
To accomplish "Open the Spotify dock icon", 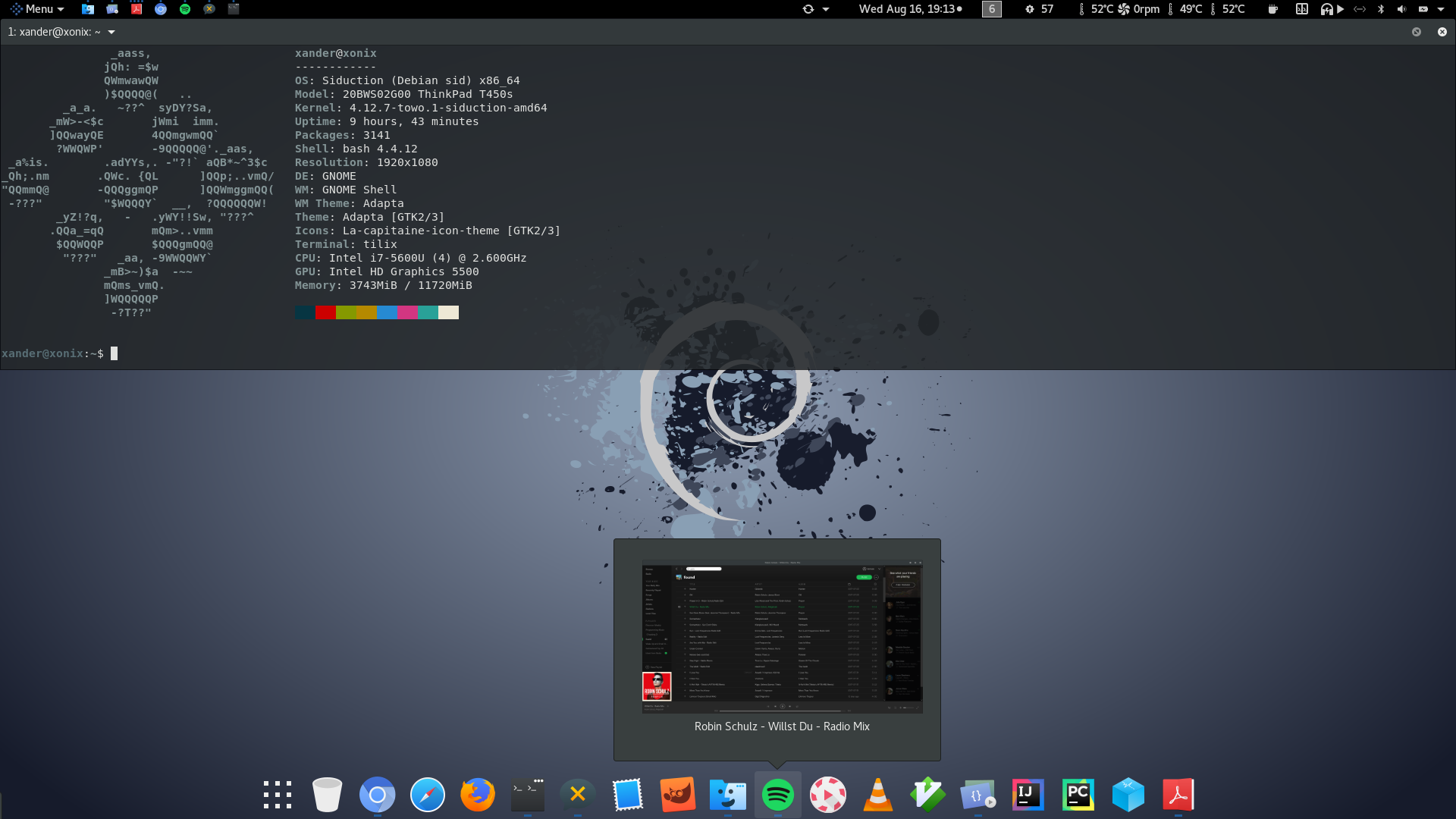I will click(777, 795).
